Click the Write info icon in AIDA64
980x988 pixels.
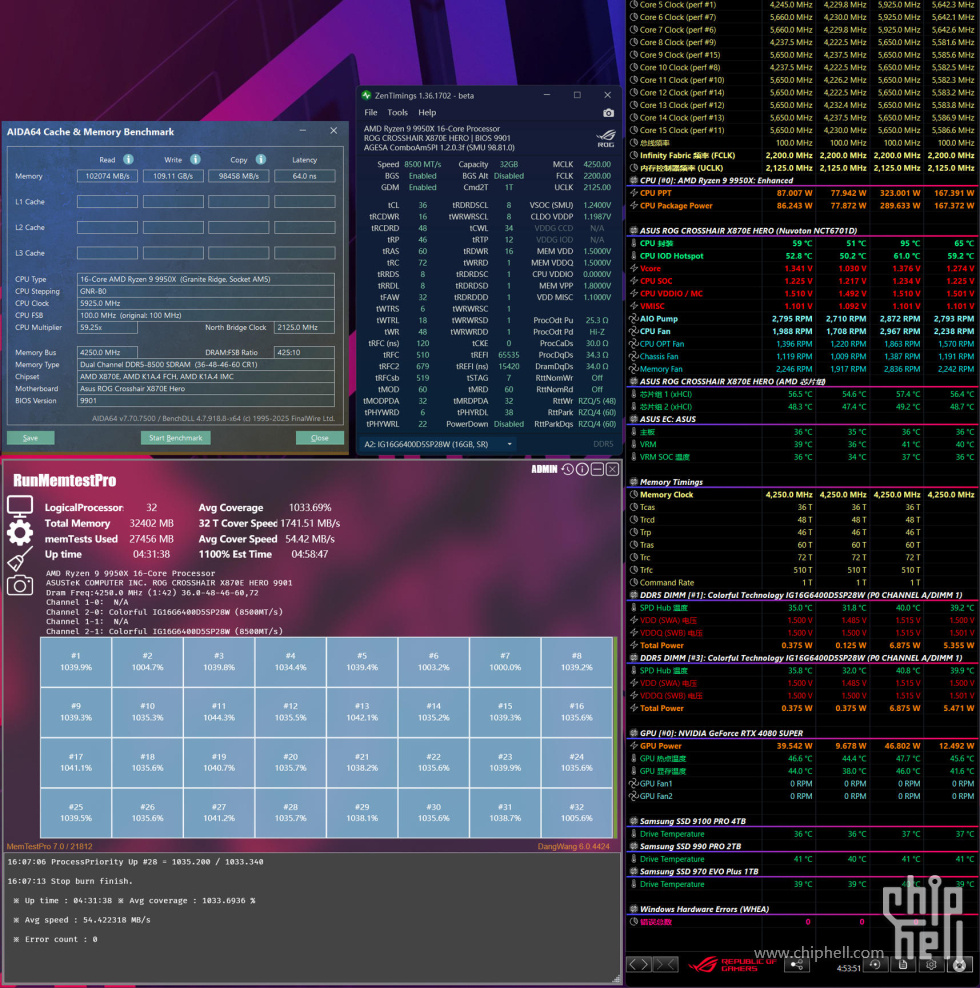(195, 159)
